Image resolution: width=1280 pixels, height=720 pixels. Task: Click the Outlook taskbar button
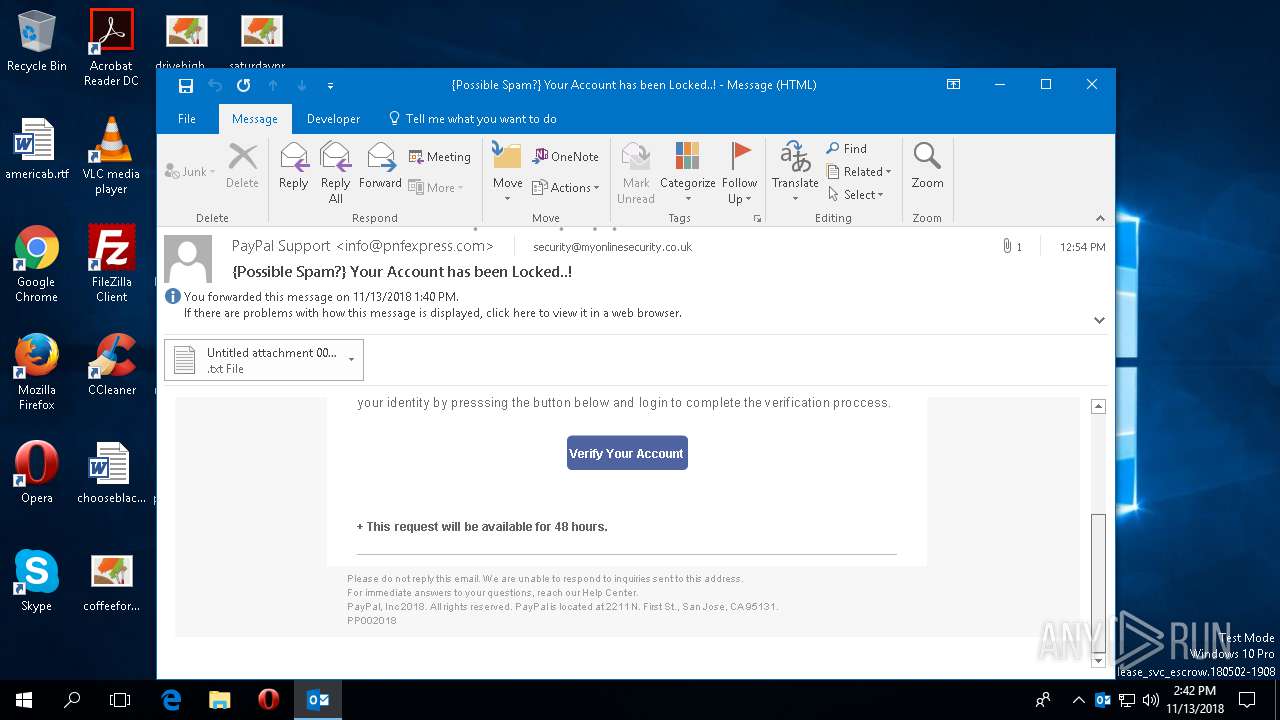click(318, 700)
